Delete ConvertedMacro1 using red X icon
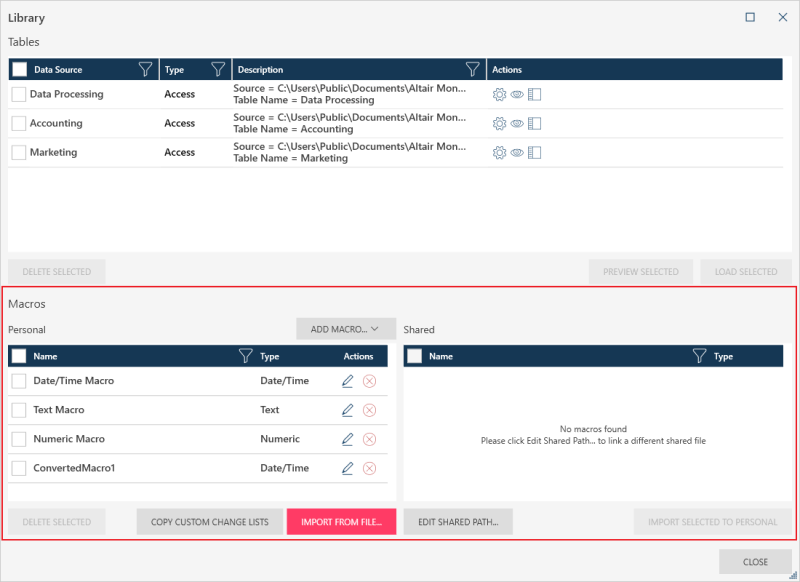 pyautogui.click(x=369, y=468)
